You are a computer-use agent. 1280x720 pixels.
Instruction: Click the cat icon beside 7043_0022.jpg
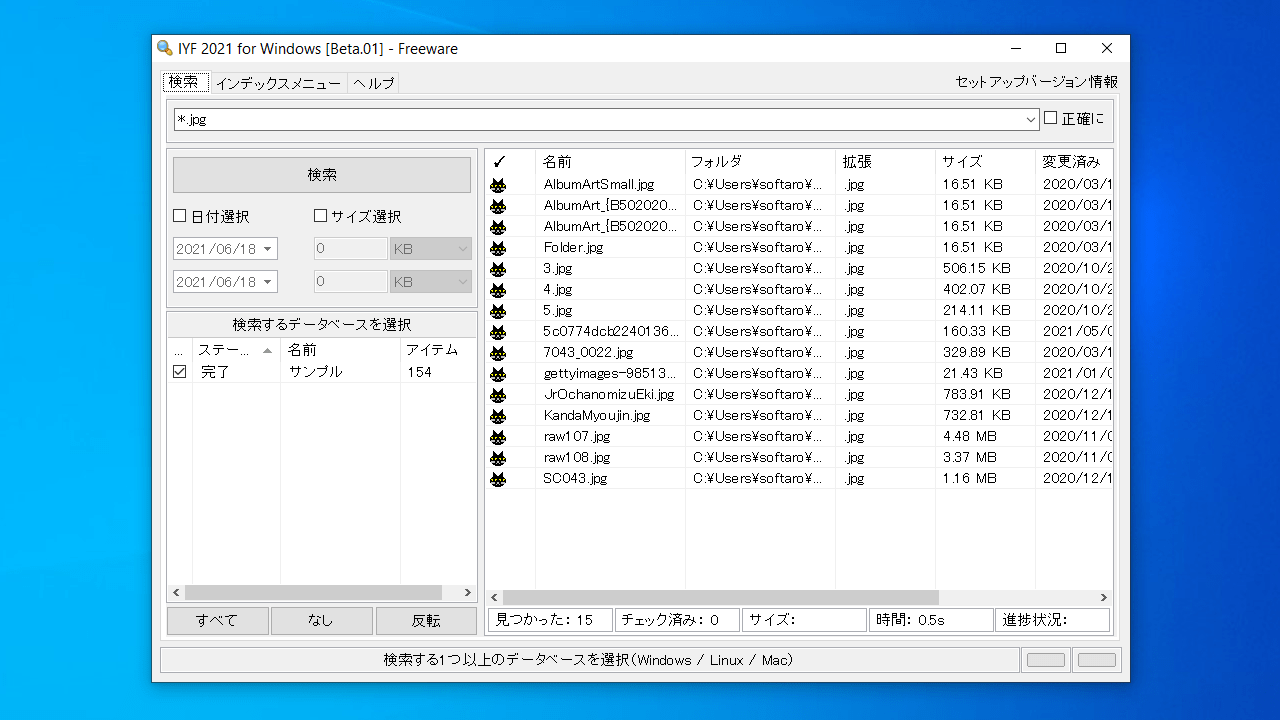497,352
